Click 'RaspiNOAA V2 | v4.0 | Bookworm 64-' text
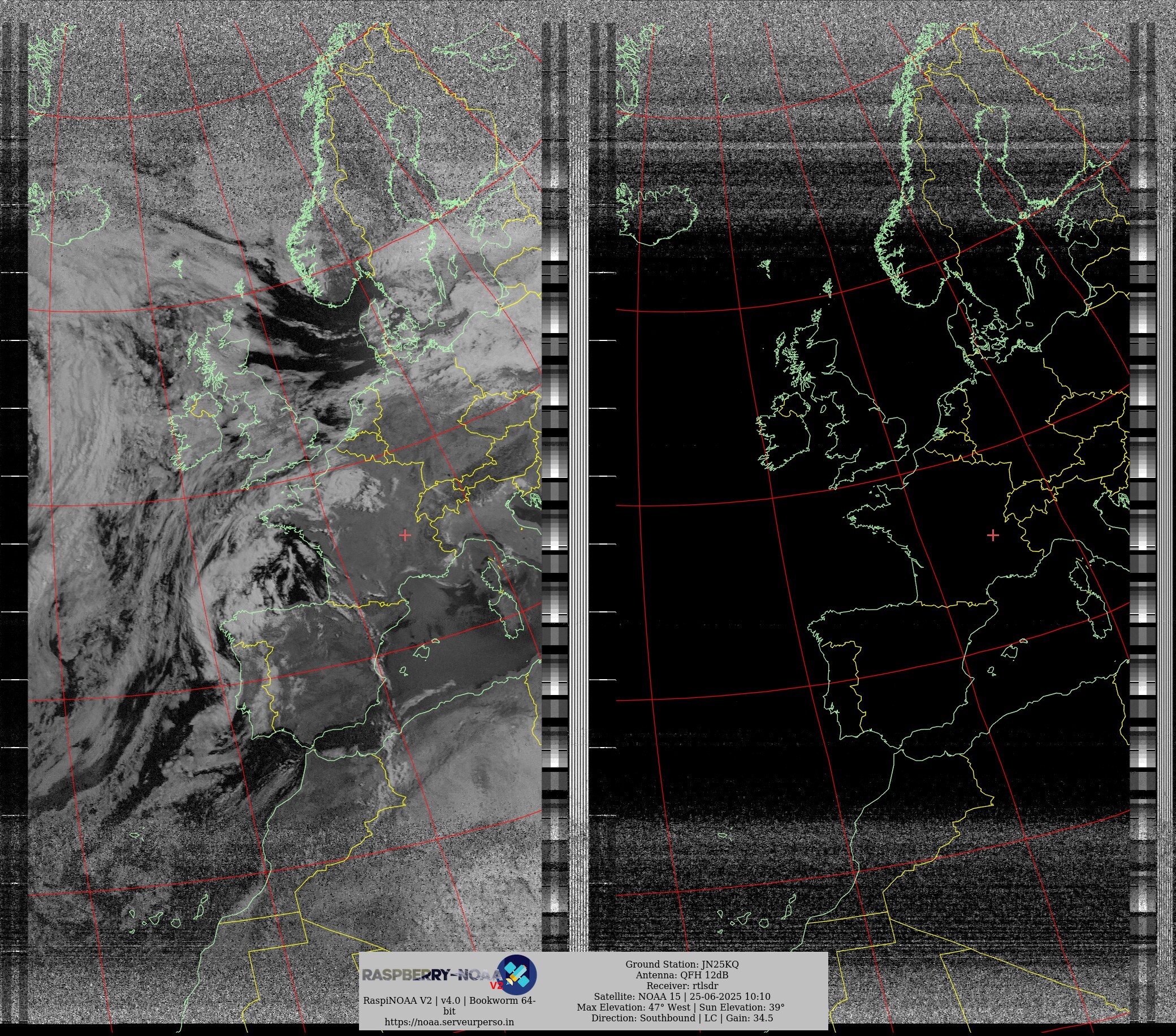Image resolution: width=1176 pixels, height=1036 pixels. (449, 1000)
